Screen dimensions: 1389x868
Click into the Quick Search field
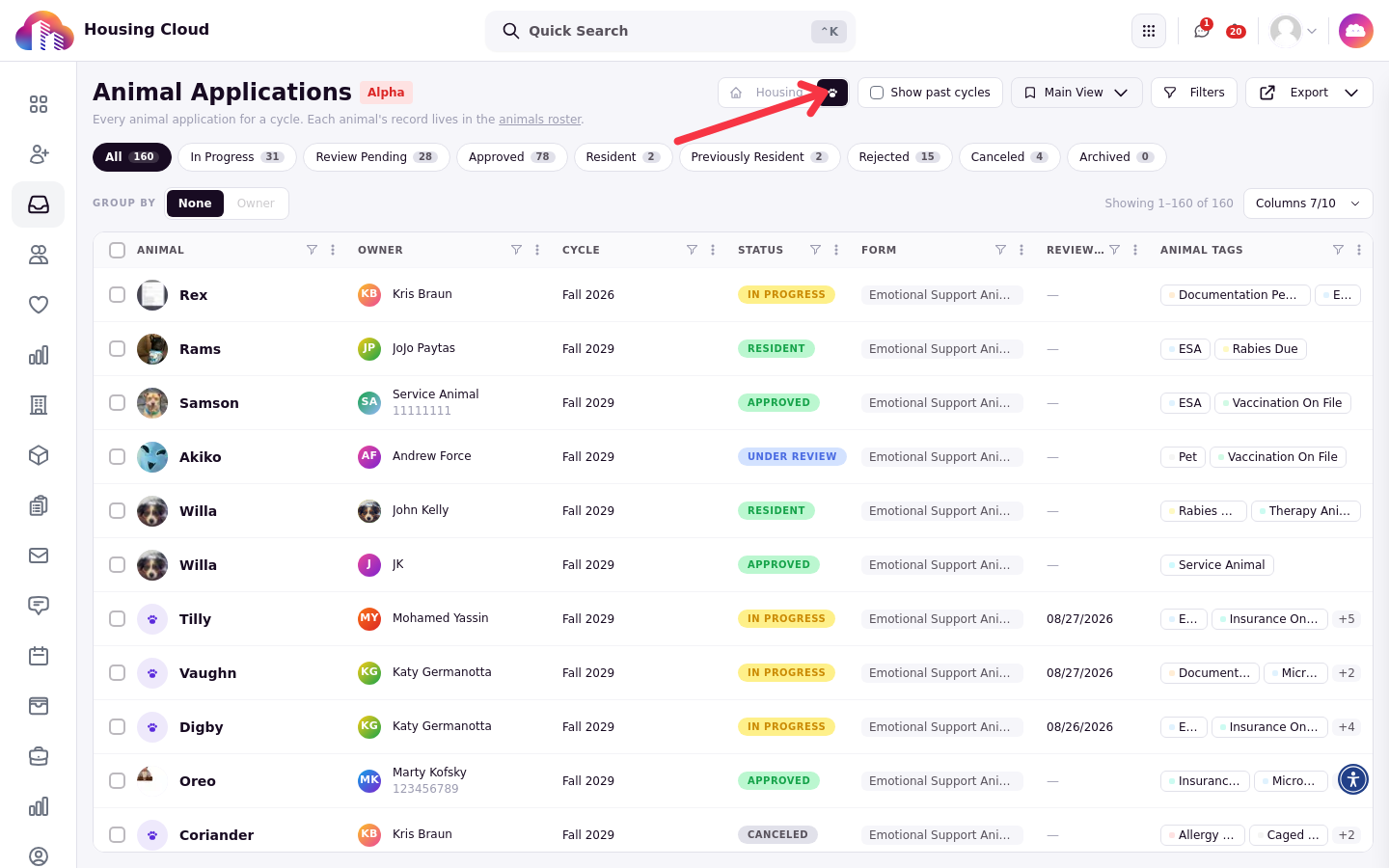(670, 31)
